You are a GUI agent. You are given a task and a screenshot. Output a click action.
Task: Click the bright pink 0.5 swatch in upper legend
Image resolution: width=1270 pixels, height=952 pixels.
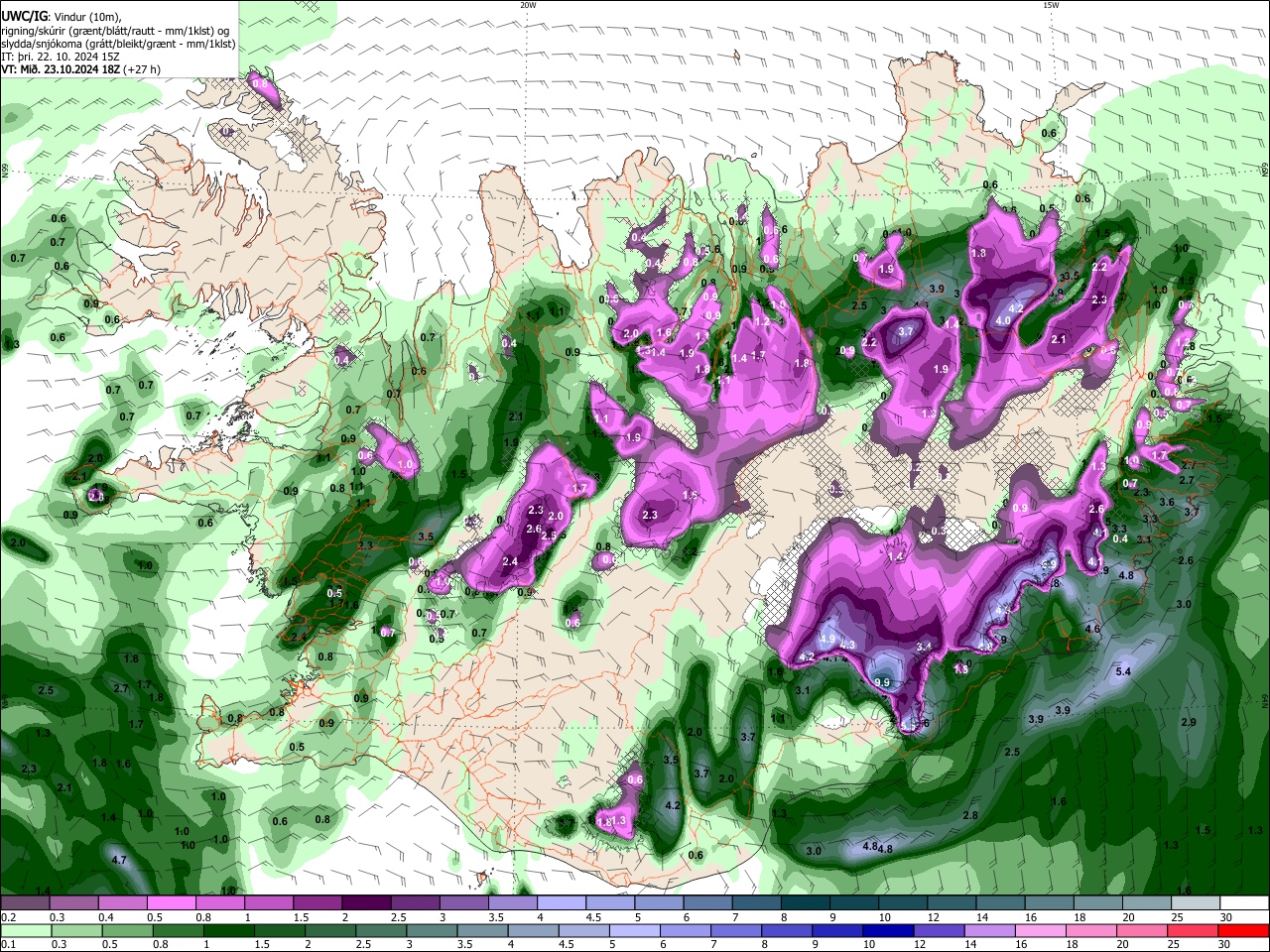(x=171, y=903)
